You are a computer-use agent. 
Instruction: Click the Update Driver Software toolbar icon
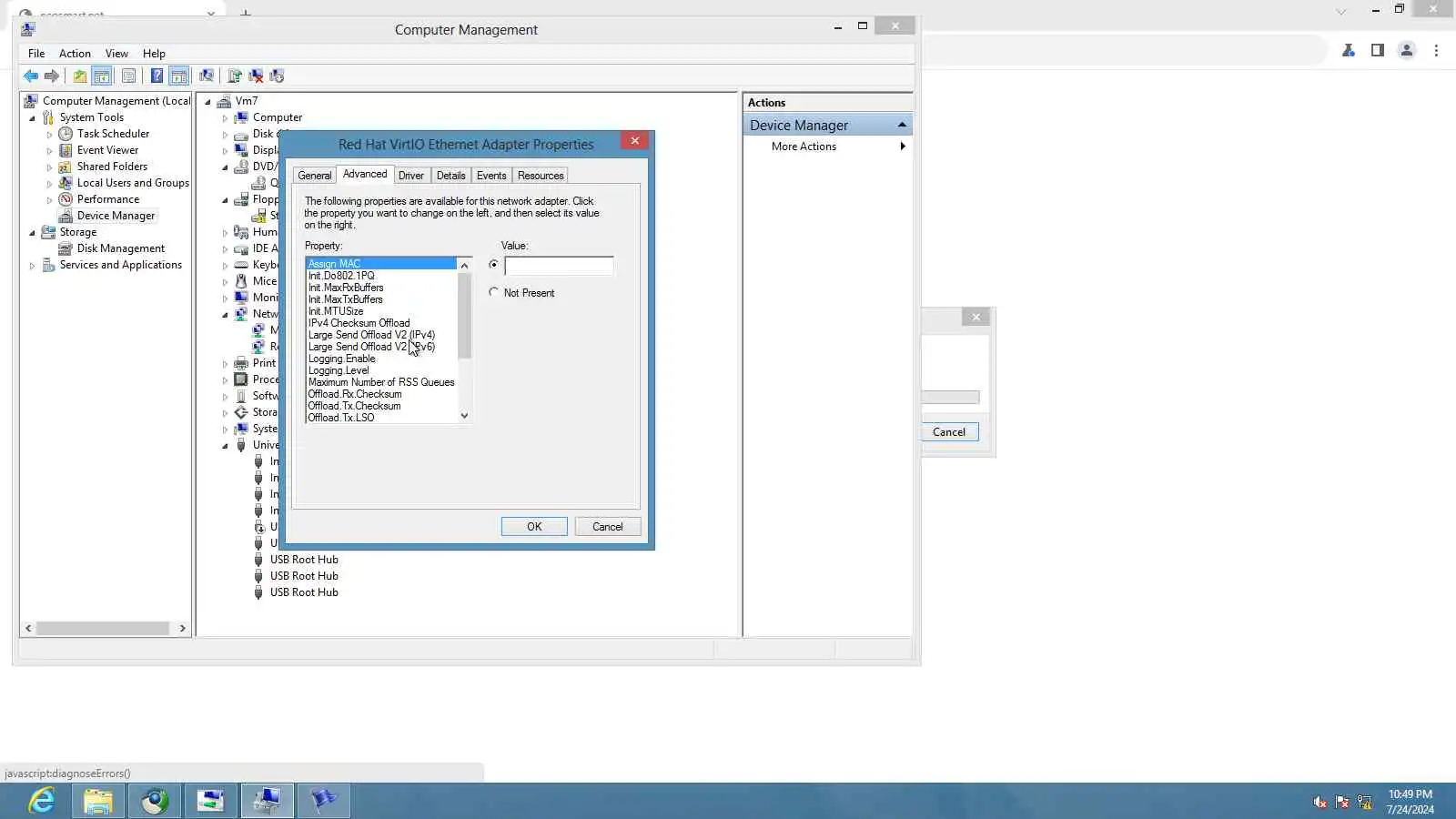pos(235,76)
